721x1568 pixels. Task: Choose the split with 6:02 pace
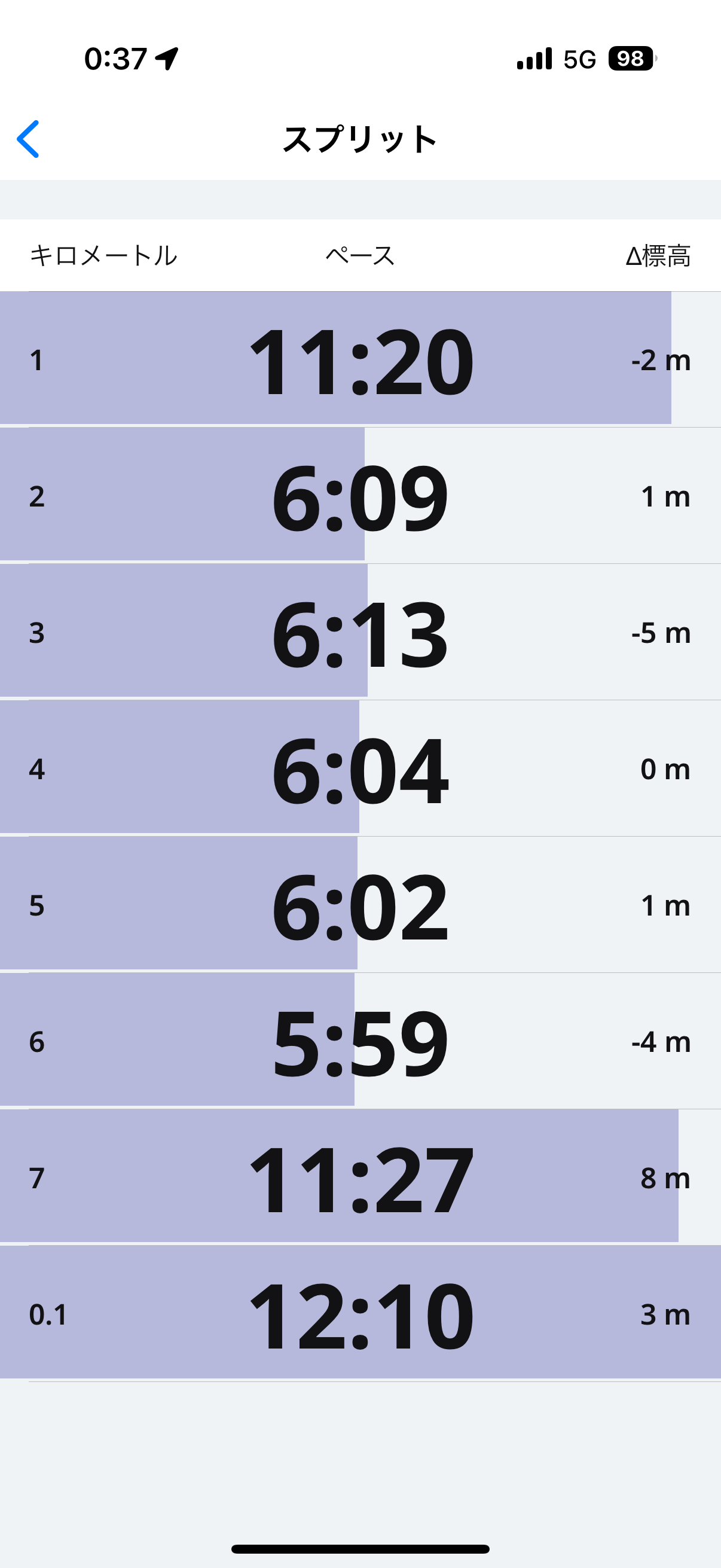360,906
